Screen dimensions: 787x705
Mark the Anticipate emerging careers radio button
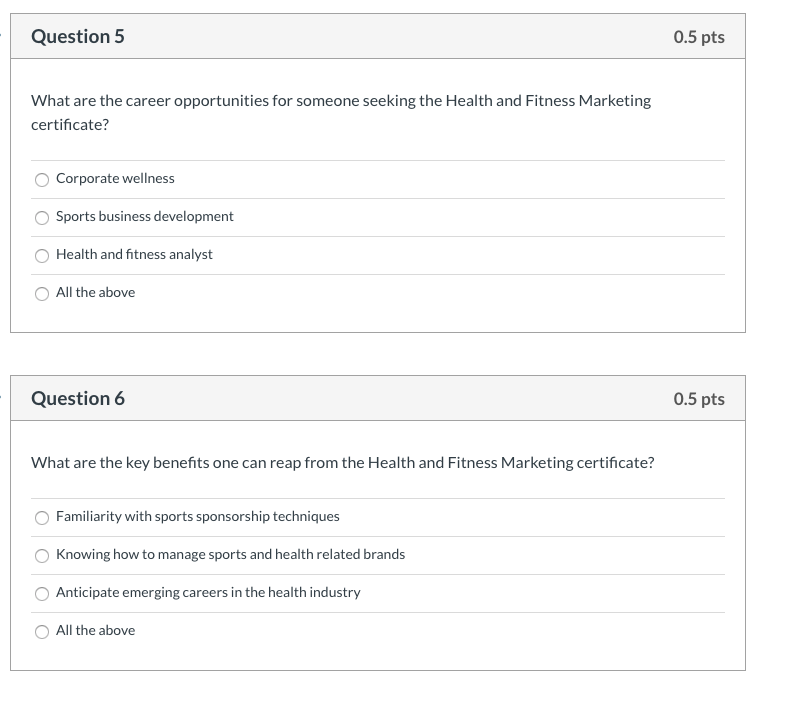(x=42, y=594)
